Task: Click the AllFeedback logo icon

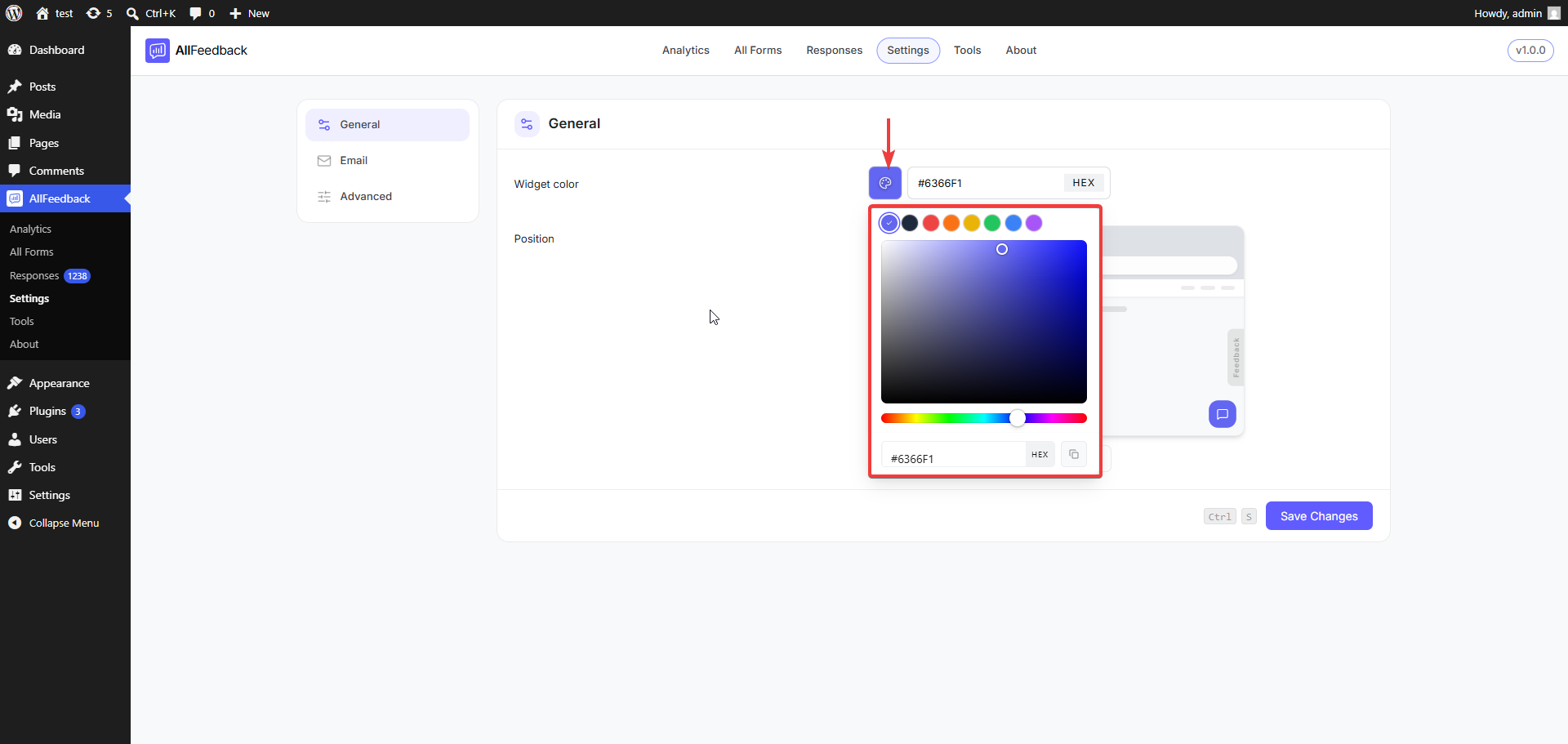Action: click(158, 51)
